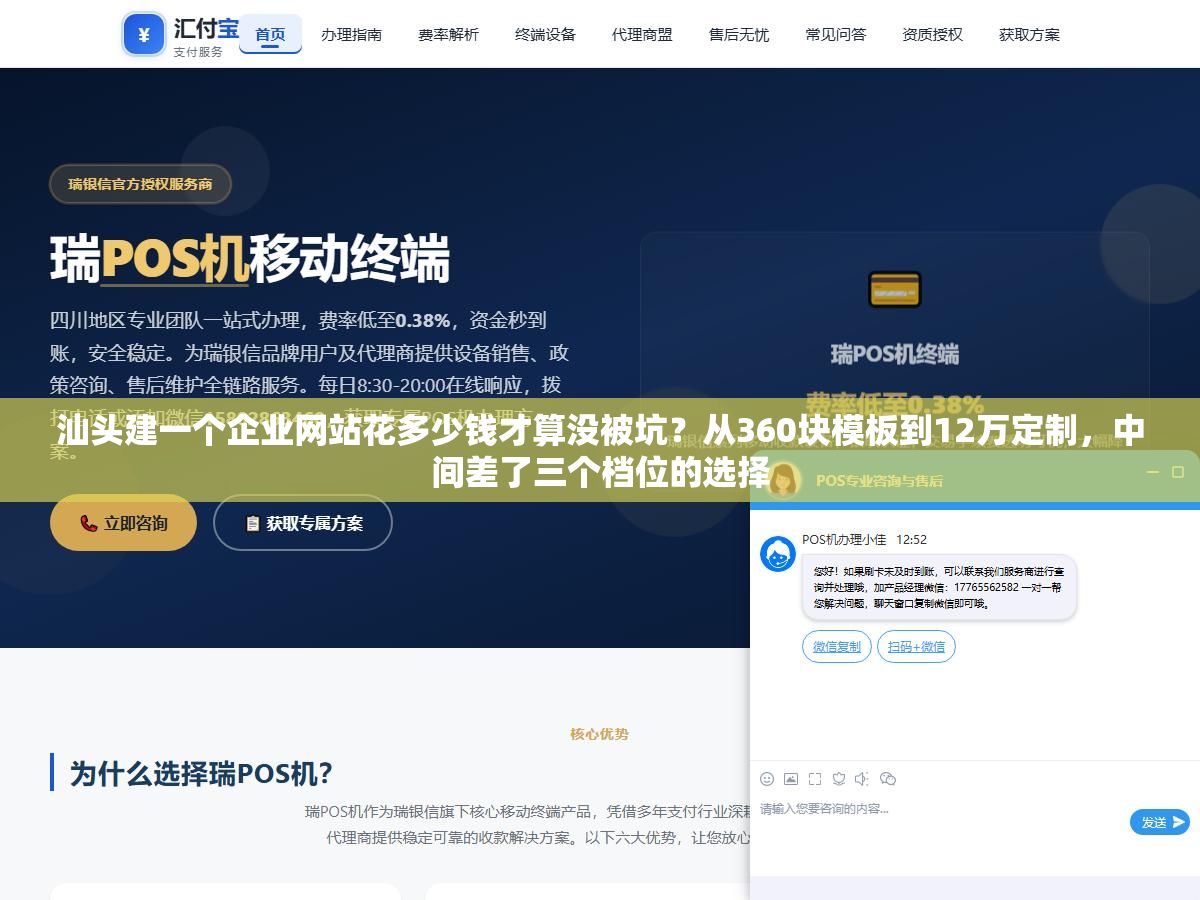Minimize the POS chat window
The width and height of the screenshot is (1200, 900).
1152,472
